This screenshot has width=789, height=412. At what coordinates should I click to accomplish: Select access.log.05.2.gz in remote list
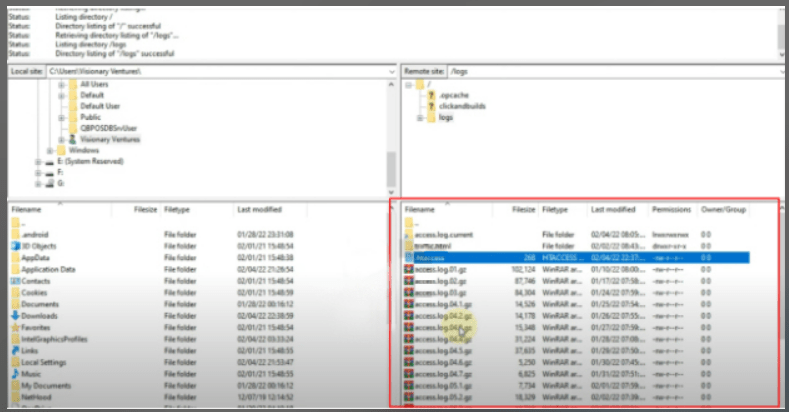point(576,397)
